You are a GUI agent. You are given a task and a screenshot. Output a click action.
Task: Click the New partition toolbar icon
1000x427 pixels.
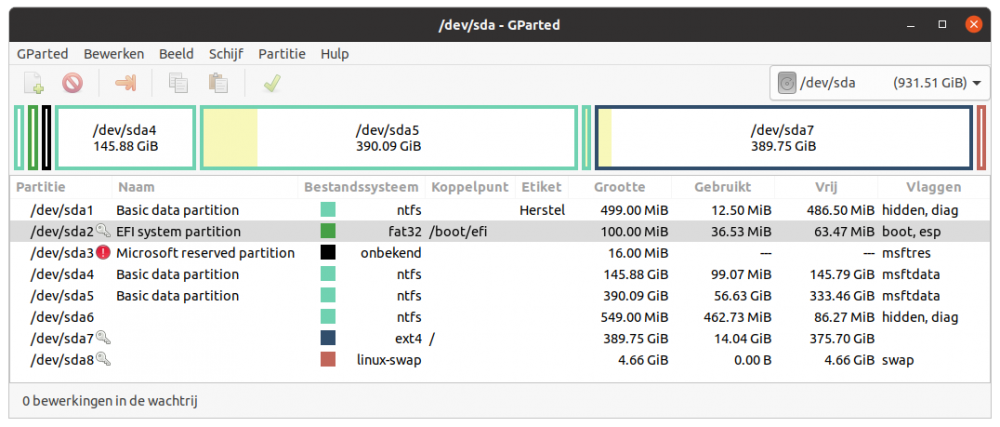pos(34,83)
